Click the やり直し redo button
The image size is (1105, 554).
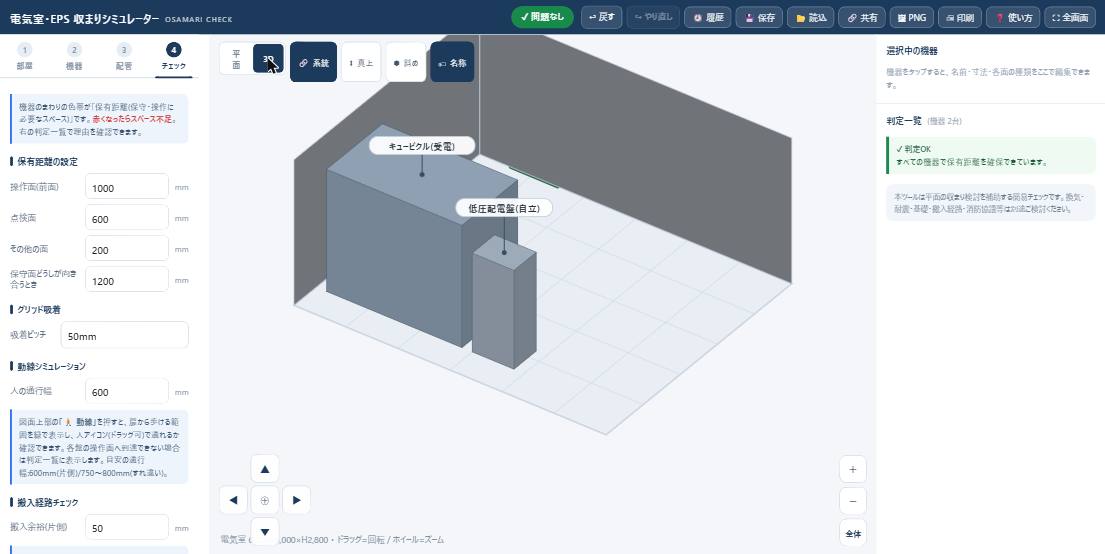click(x=653, y=17)
